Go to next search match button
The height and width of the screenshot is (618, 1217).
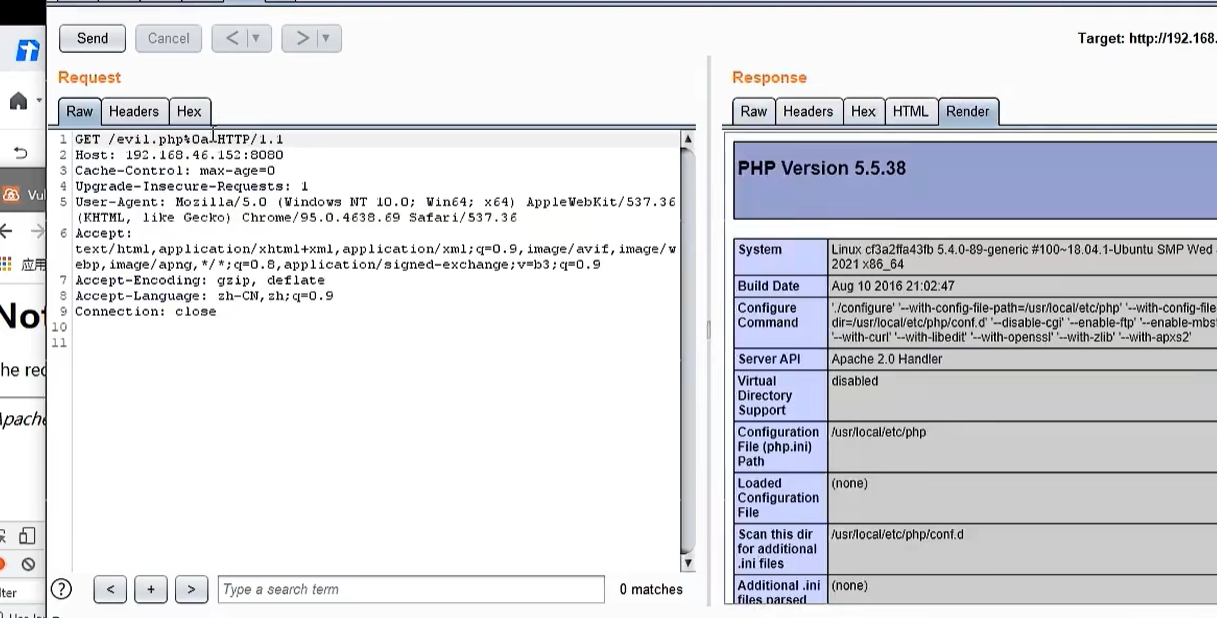[x=191, y=590]
